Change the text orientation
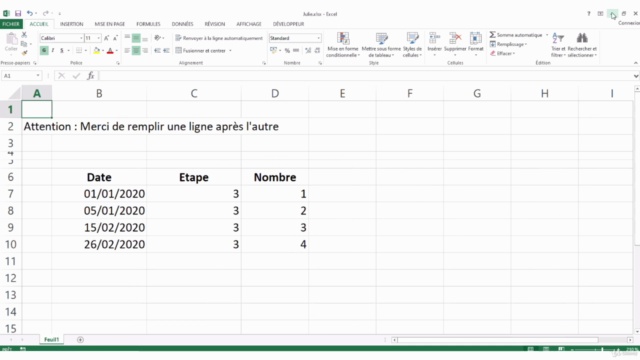Screen dimensions: 640x360 pos(158,38)
